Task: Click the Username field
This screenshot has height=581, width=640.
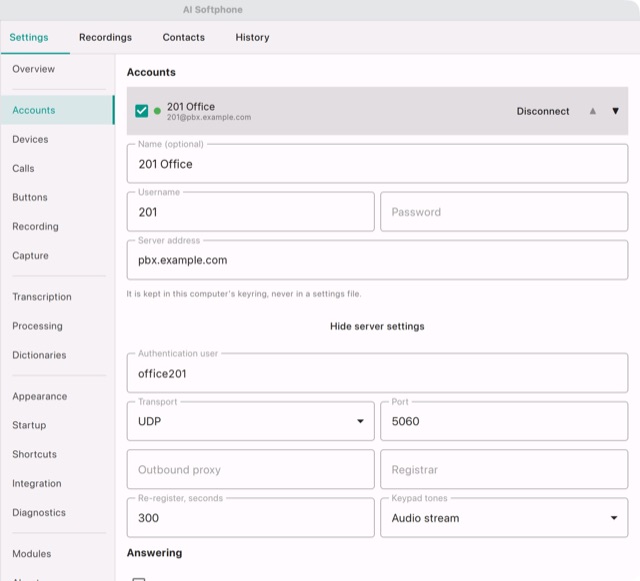Action: tap(250, 212)
